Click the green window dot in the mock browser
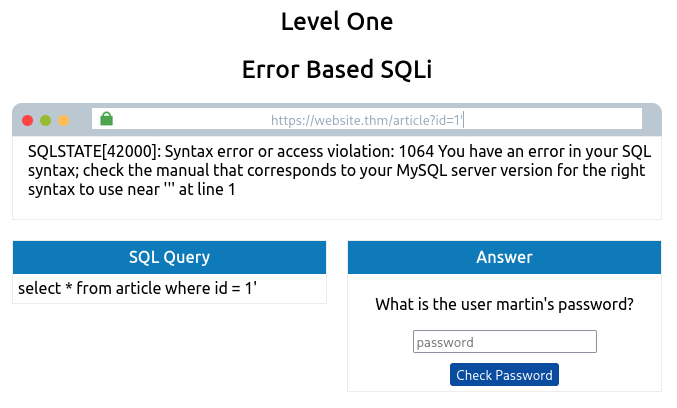677x408 pixels. (45, 120)
